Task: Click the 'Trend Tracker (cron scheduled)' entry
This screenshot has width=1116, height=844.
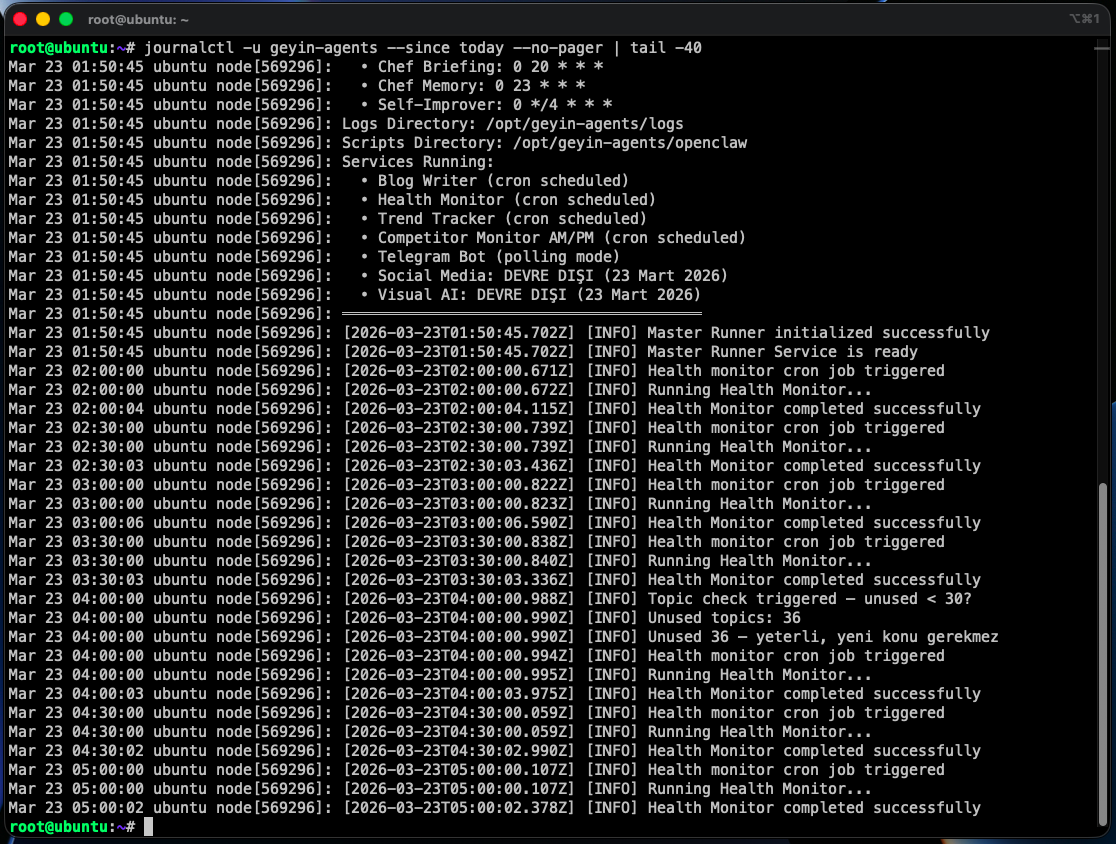Action: (x=512, y=218)
